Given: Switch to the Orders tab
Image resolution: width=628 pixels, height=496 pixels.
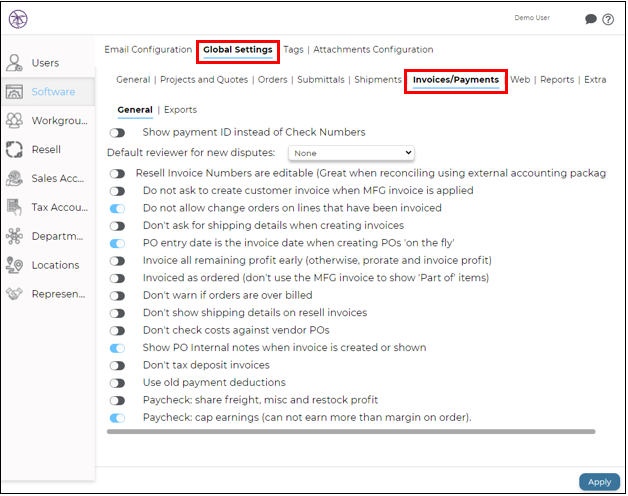Looking at the screenshot, I should click(x=272, y=80).
